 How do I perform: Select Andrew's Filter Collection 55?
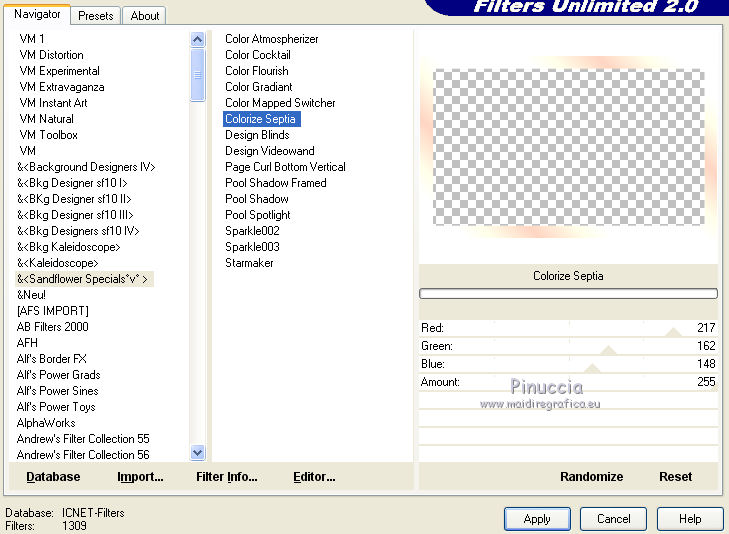[83, 439]
